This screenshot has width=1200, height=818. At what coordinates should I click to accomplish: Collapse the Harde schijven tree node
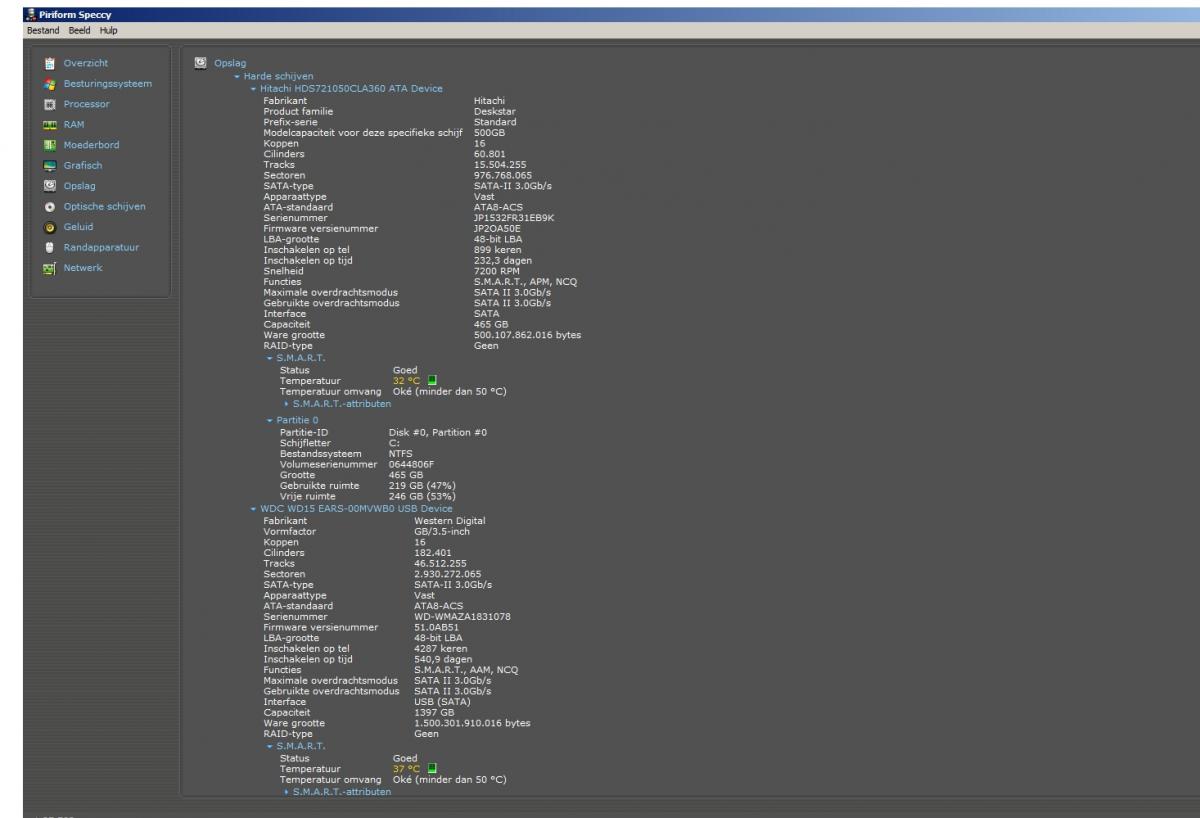237,77
